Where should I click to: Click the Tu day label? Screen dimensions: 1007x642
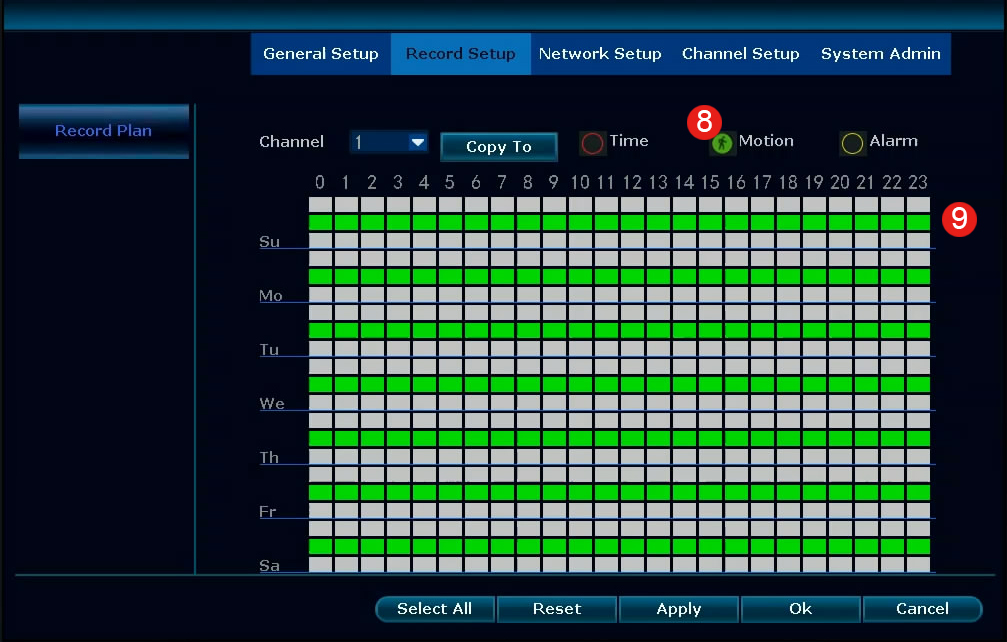(269, 350)
